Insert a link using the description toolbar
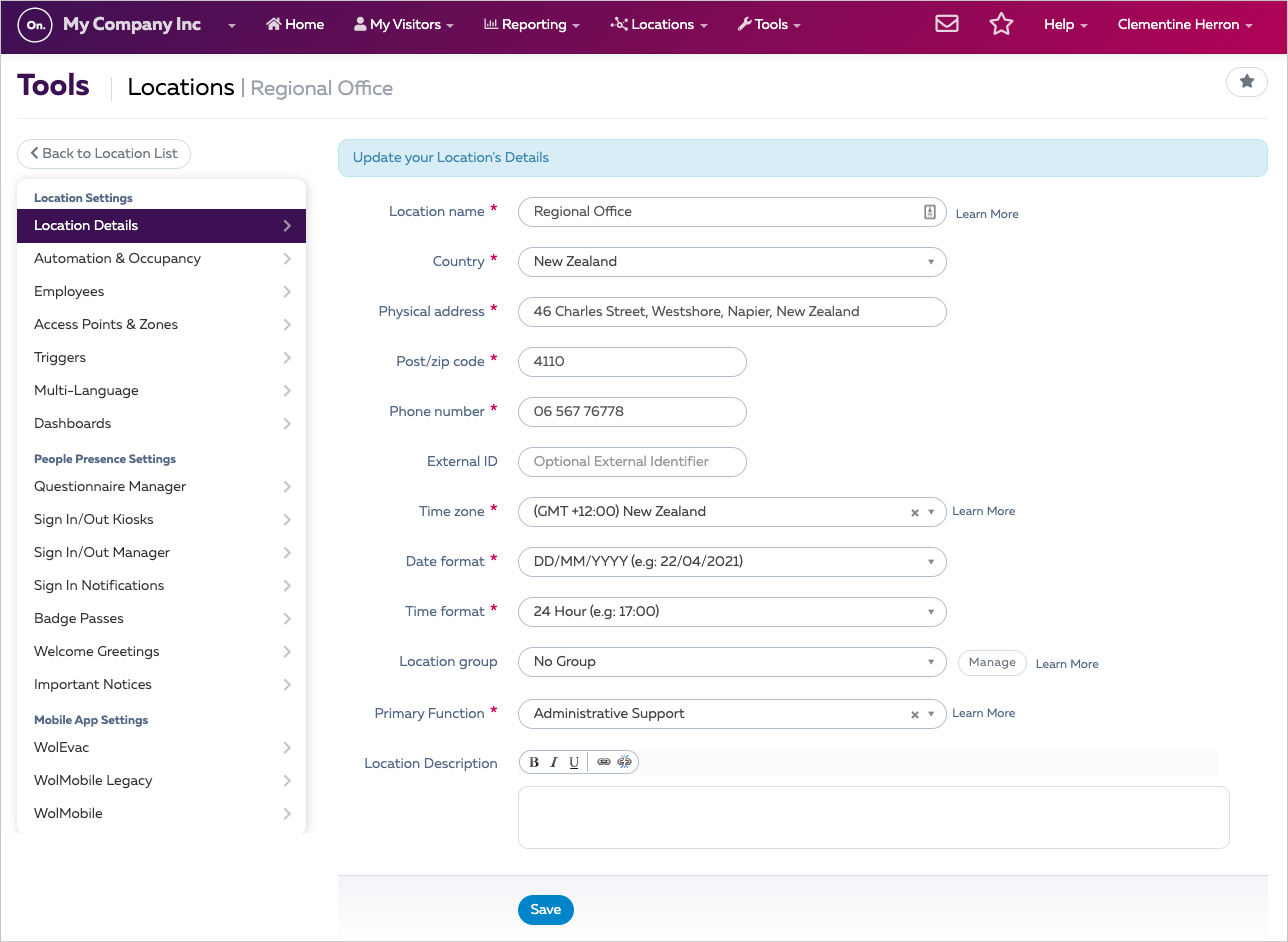The image size is (1288, 942). point(603,761)
